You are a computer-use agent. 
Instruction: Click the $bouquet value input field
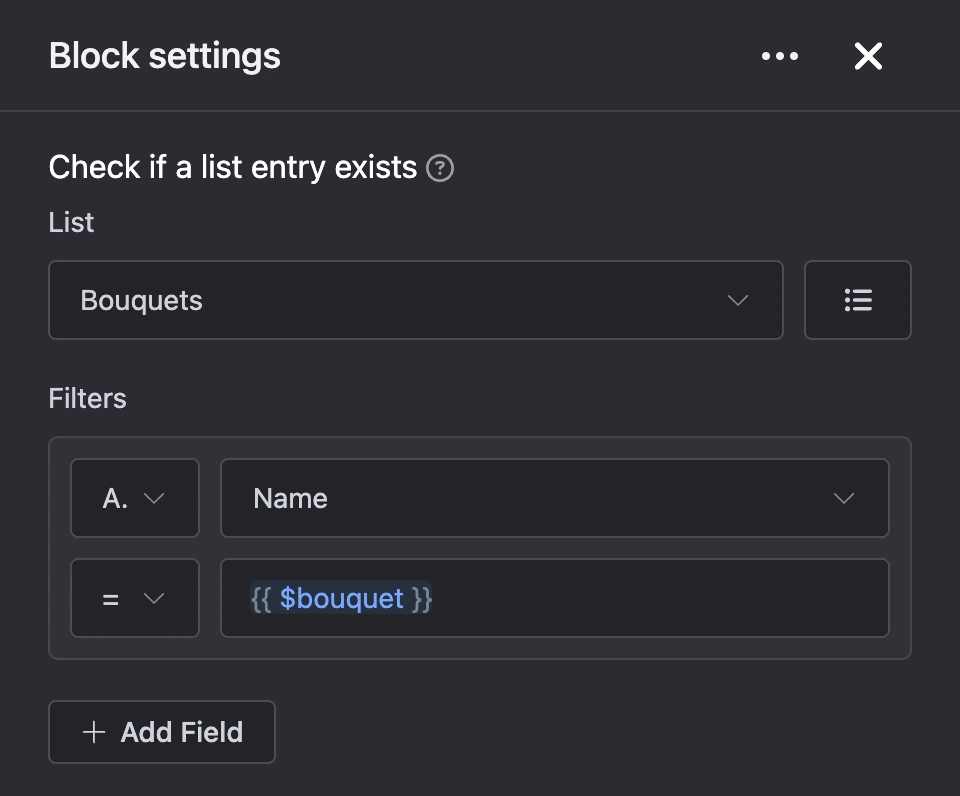tap(555, 598)
